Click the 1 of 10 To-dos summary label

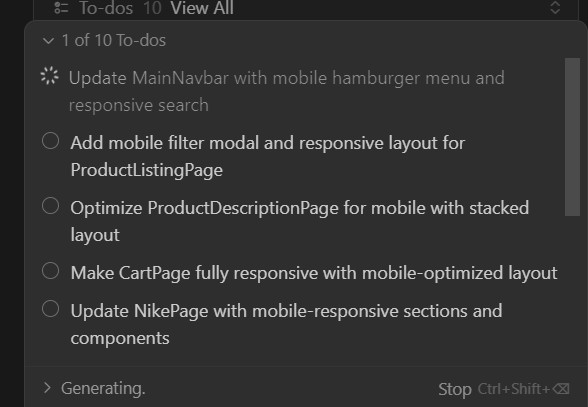tap(114, 40)
